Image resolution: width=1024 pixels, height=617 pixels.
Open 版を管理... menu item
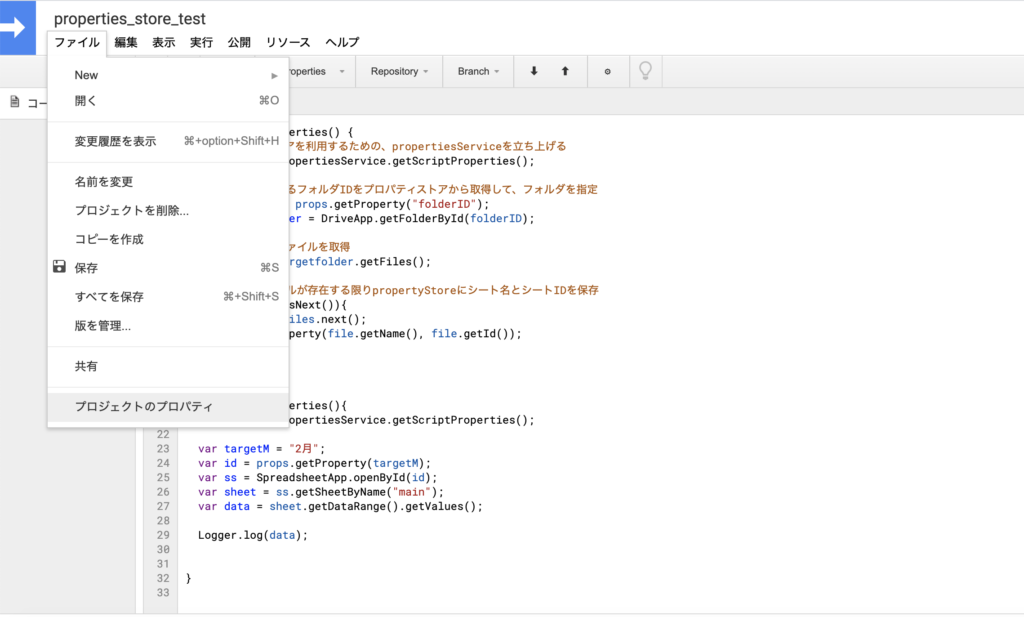point(168,325)
